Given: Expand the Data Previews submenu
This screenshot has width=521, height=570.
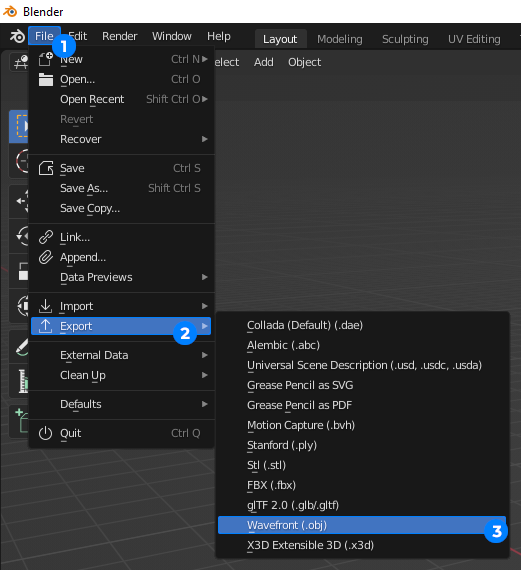Looking at the screenshot, I should coord(121,277).
